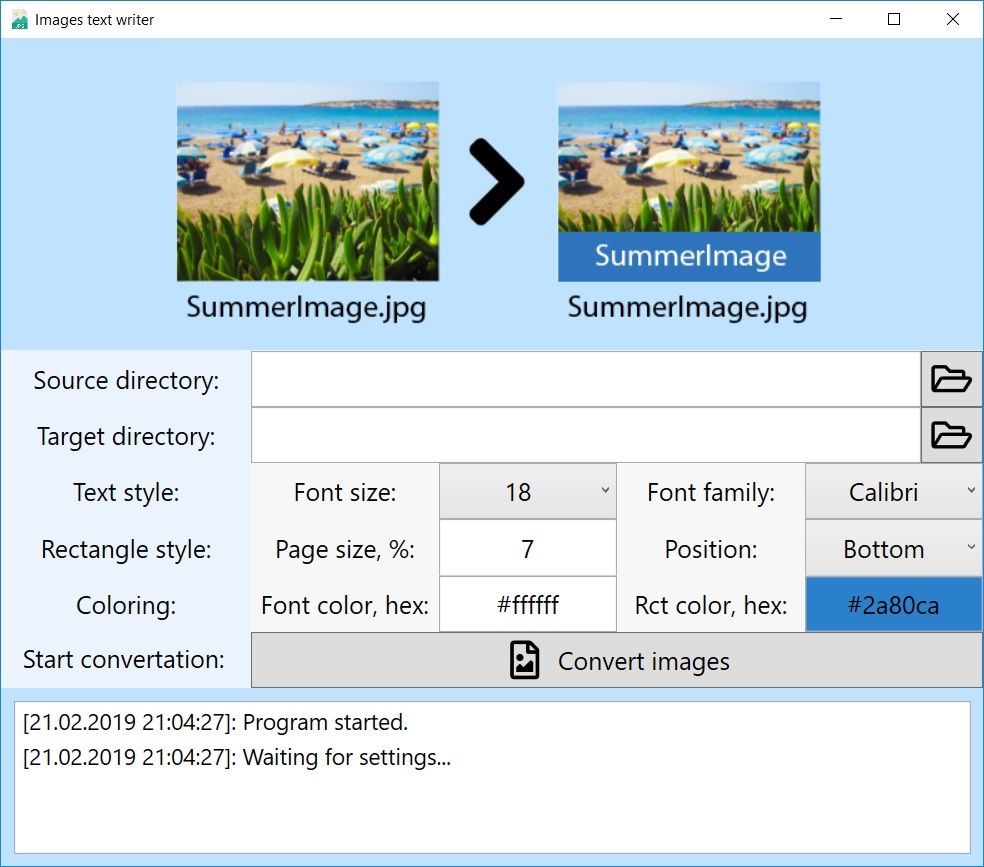Focus the Source directory text field
Image resolution: width=984 pixels, height=867 pixels.
click(x=585, y=379)
